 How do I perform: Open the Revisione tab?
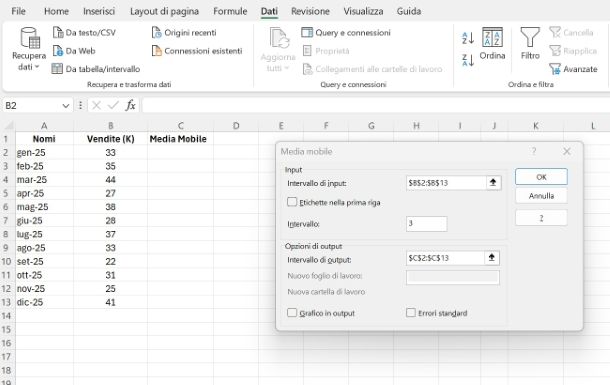click(x=310, y=11)
